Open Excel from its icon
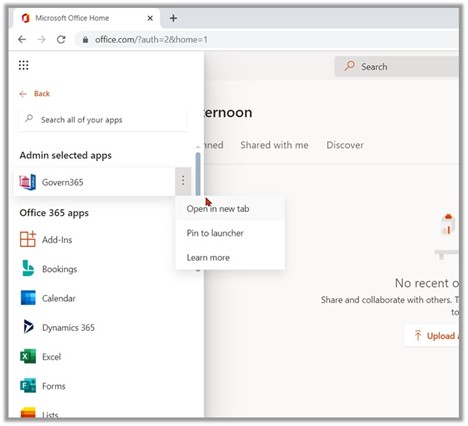The height and width of the screenshot is (426, 468). (x=28, y=356)
